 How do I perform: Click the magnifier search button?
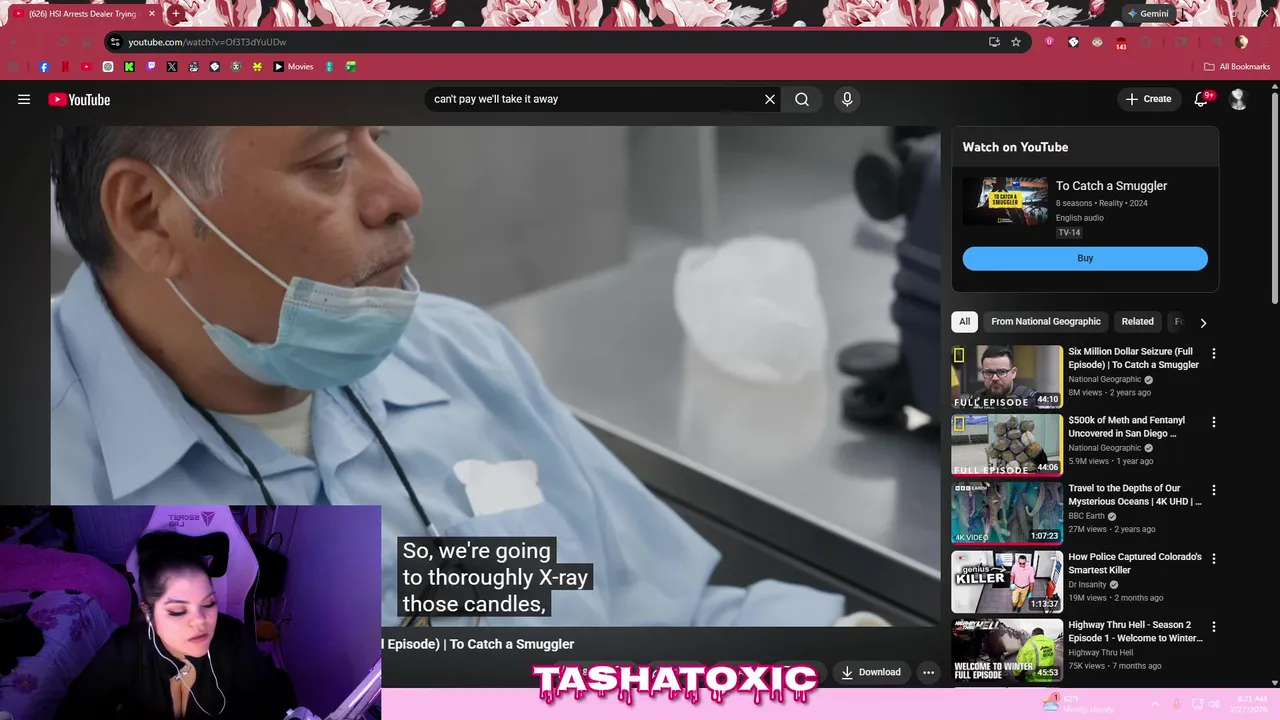(x=802, y=99)
